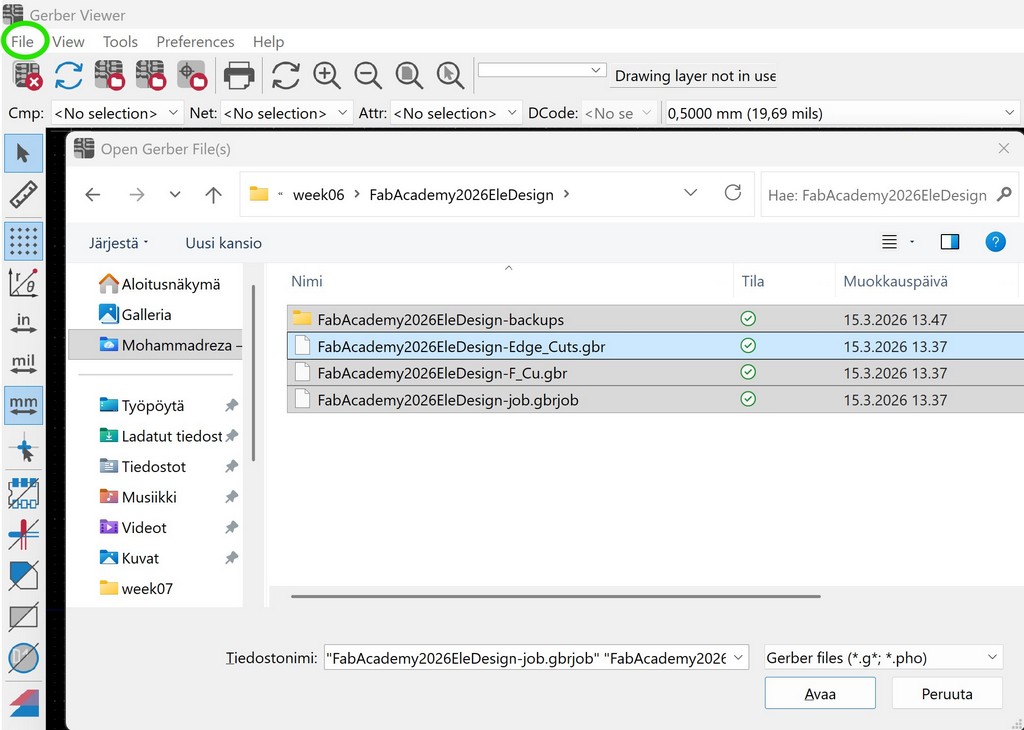The height and width of the screenshot is (730, 1024).
Task: Select the Measure ruler tool
Action: [x=24, y=195]
